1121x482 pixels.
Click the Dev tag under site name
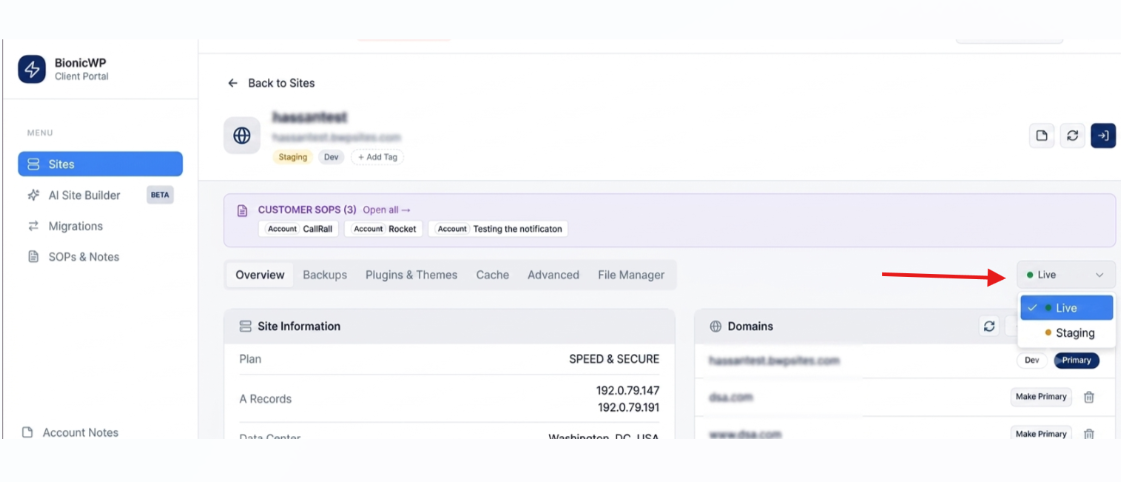(x=331, y=157)
